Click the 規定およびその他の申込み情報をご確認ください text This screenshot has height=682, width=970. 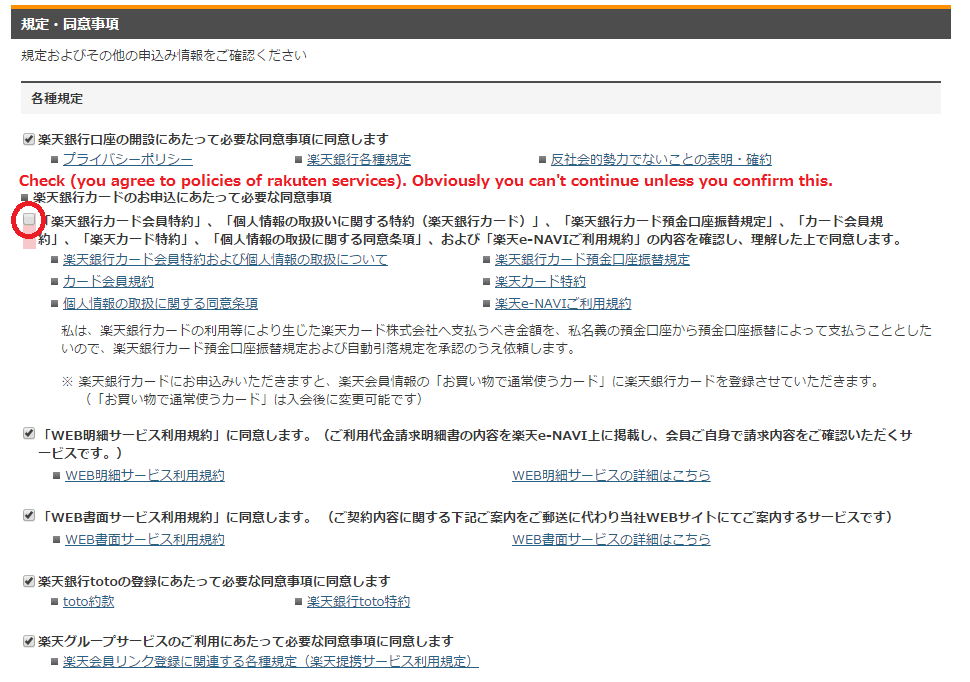tap(164, 56)
